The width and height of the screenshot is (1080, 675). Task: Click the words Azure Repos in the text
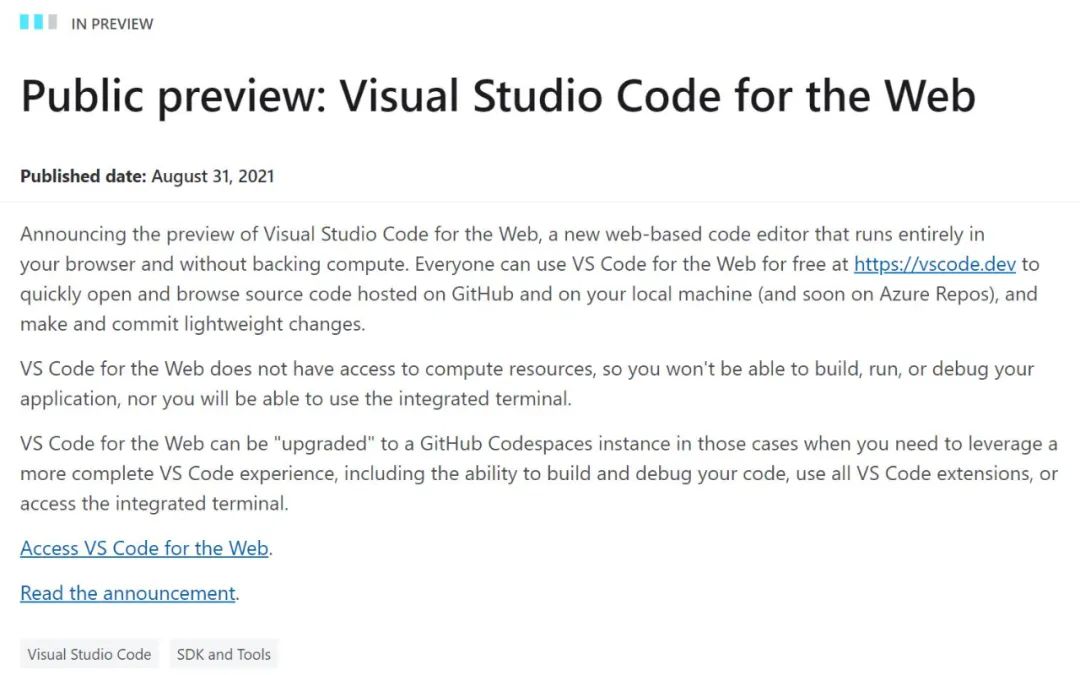coord(907,295)
